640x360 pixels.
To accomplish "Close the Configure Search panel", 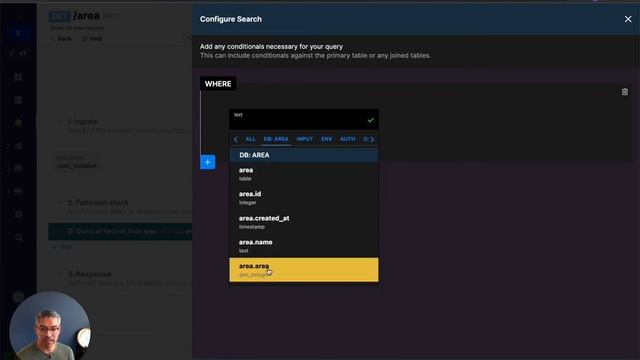I will [x=628, y=19].
